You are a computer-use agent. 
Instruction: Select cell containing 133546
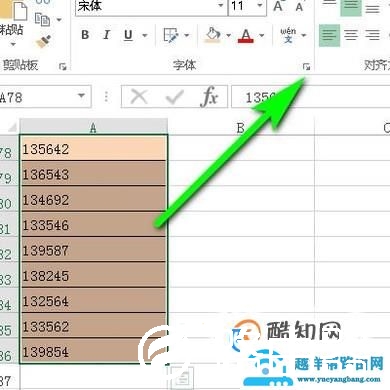94,224
